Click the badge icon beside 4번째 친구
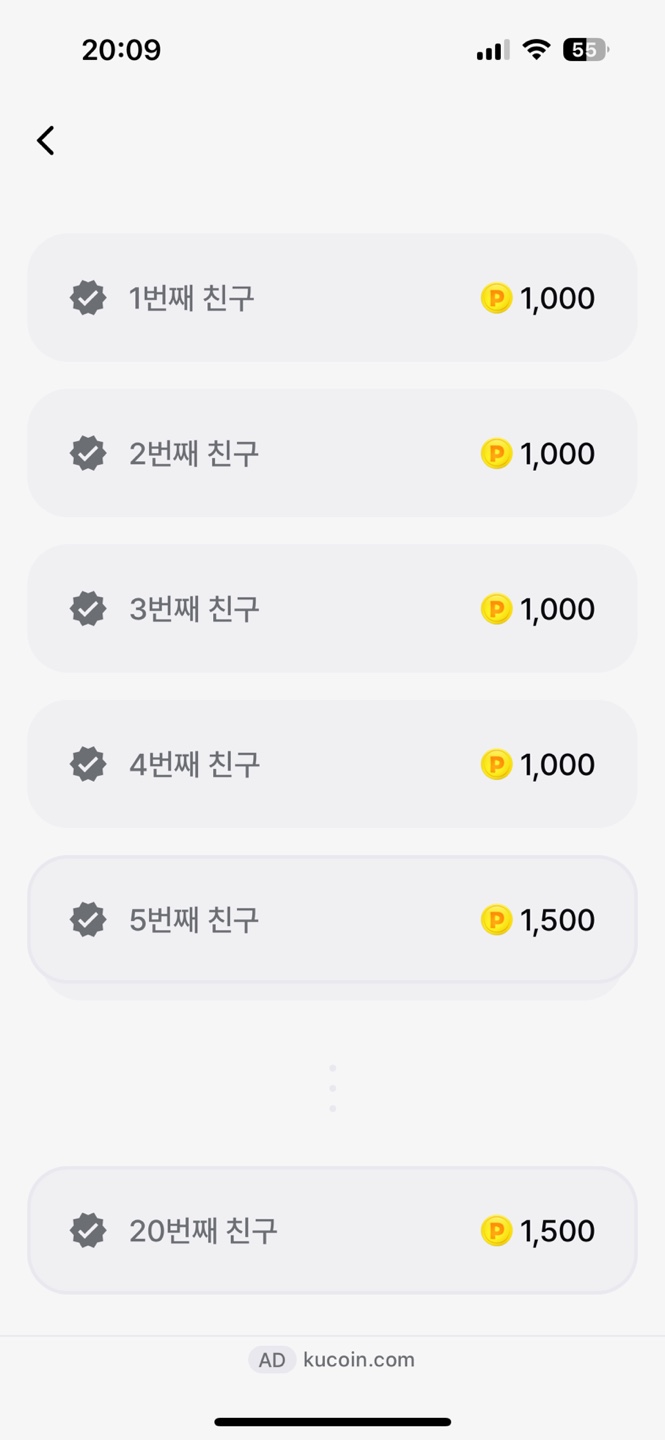665x1440 pixels. tap(88, 764)
